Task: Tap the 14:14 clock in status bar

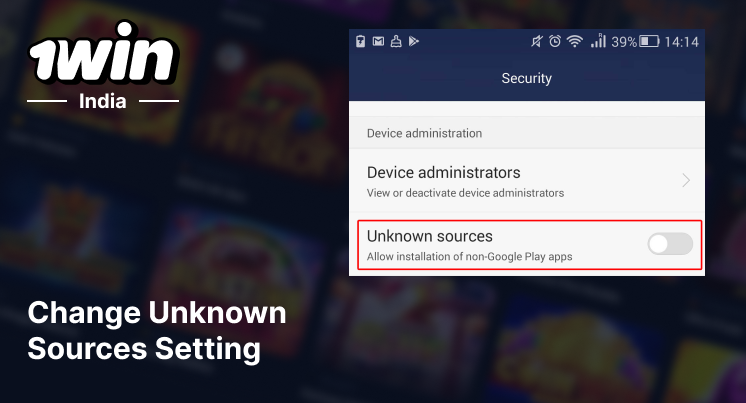Action: coord(681,42)
